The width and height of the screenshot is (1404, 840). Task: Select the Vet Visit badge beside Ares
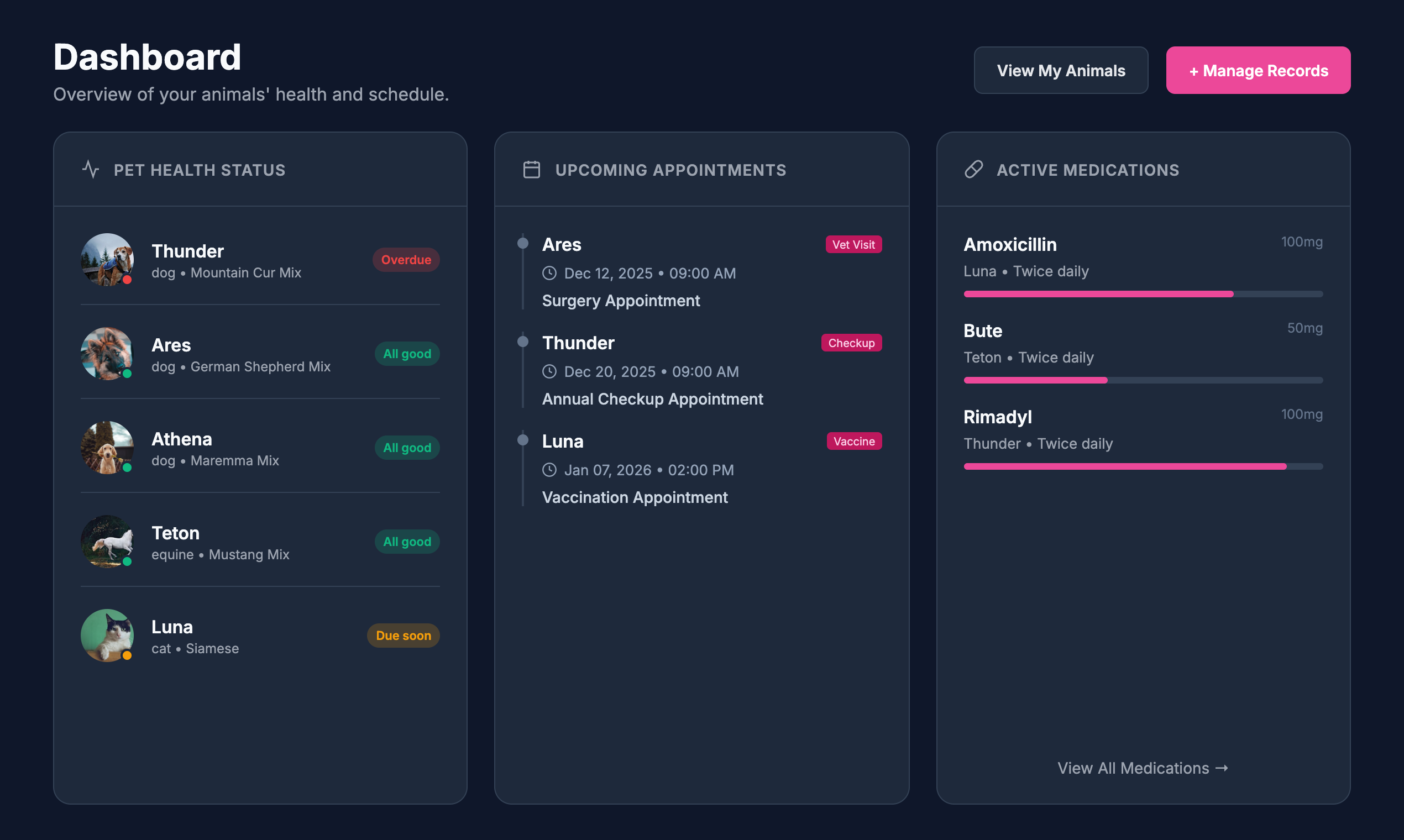tap(852, 244)
